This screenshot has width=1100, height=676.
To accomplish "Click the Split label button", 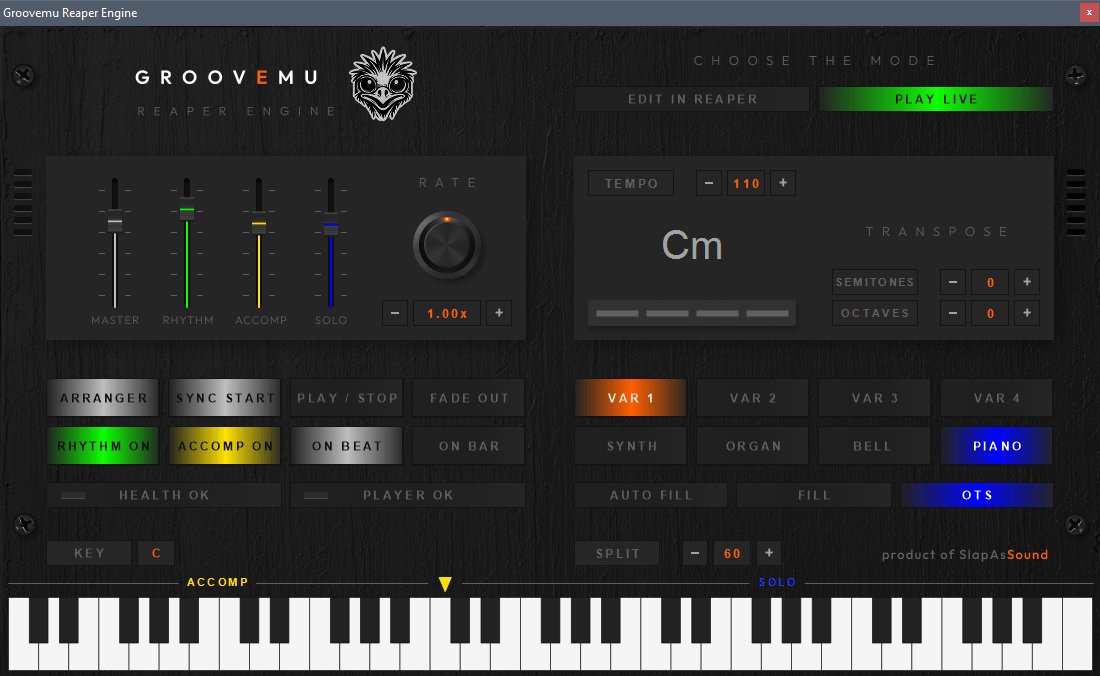I will 617,553.
